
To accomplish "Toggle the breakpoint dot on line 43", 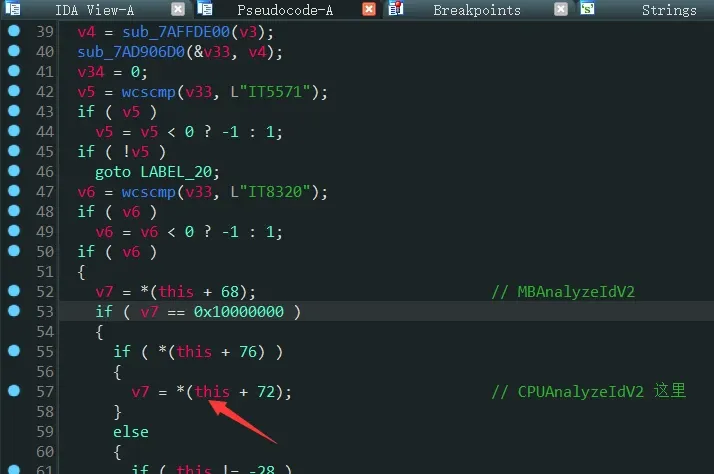I will point(14,111).
